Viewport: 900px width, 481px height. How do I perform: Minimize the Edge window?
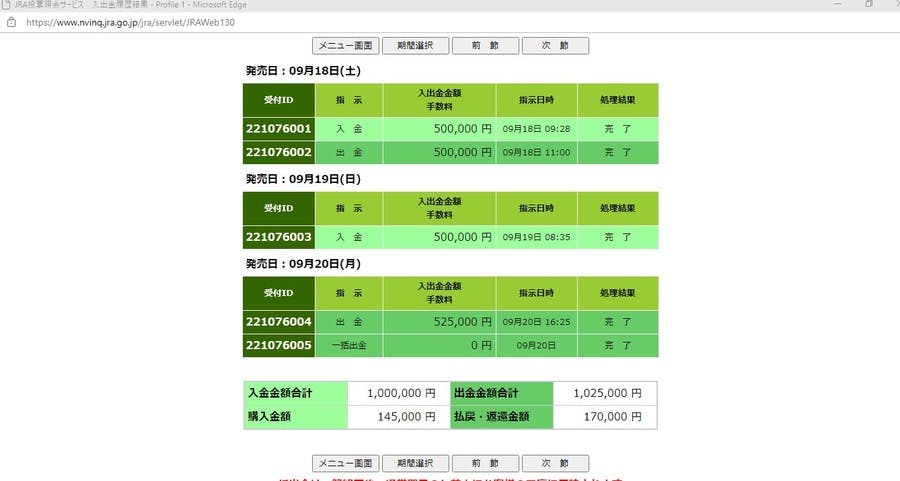pyautogui.click(x=838, y=5)
